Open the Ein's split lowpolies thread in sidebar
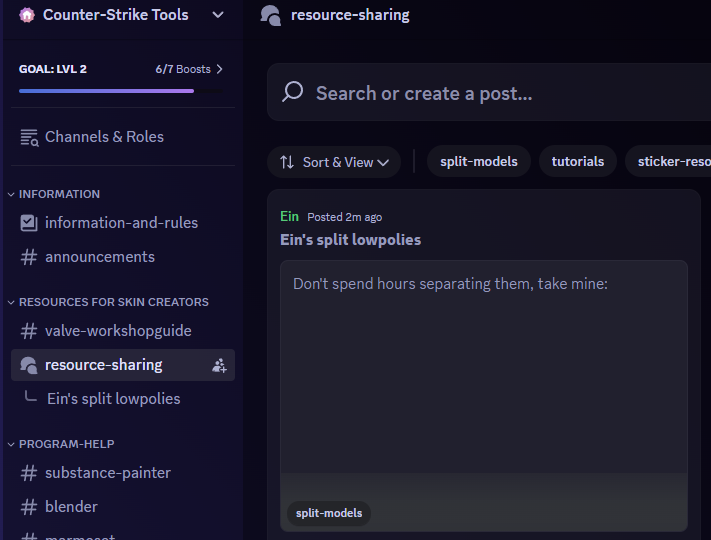The image size is (711, 540). pos(114,399)
